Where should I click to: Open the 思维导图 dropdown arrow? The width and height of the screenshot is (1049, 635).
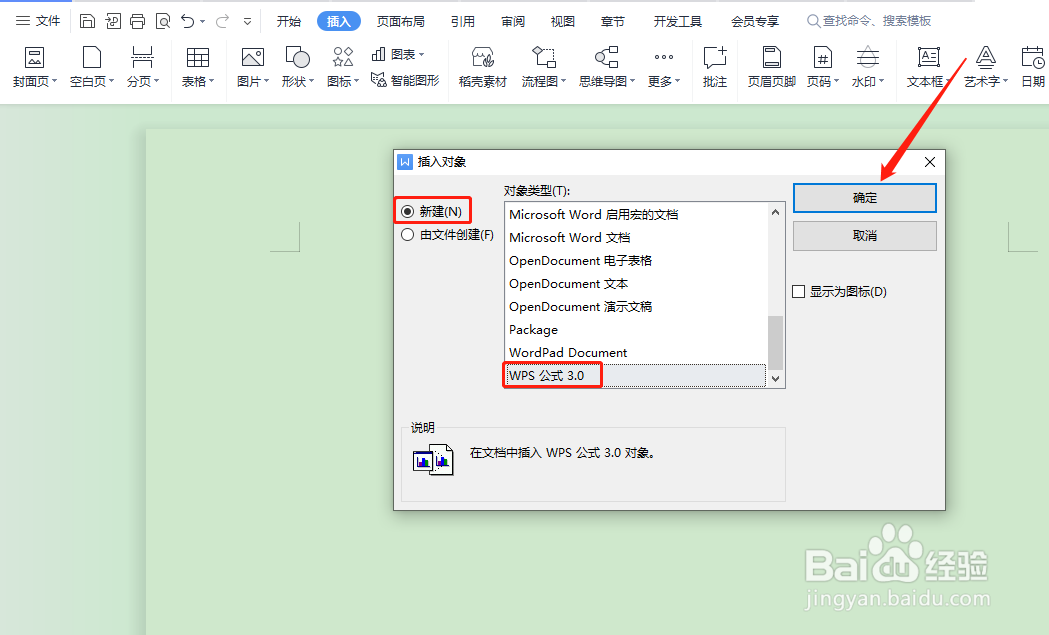click(x=632, y=81)
